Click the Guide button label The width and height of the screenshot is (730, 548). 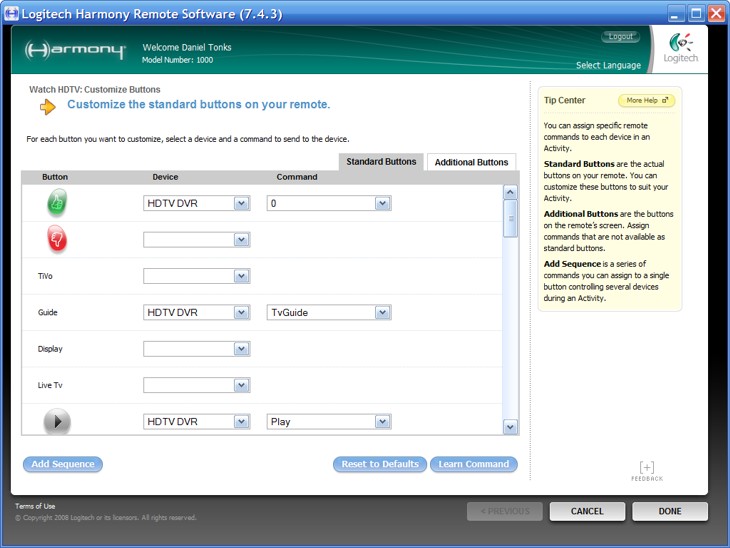[x=47, y=312]
